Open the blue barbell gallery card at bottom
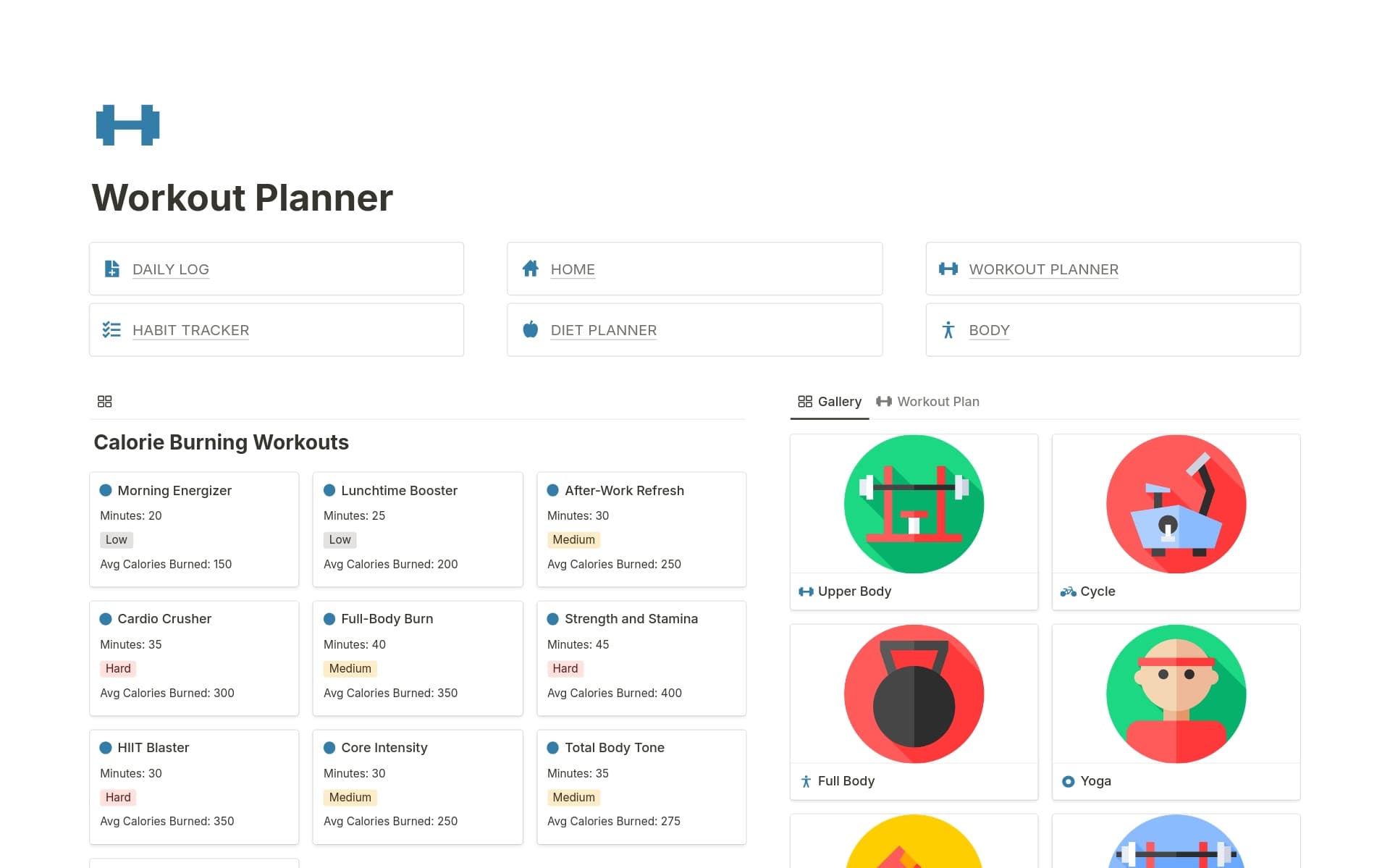This screenshot has width=1390, height=868. [1176, 841]
